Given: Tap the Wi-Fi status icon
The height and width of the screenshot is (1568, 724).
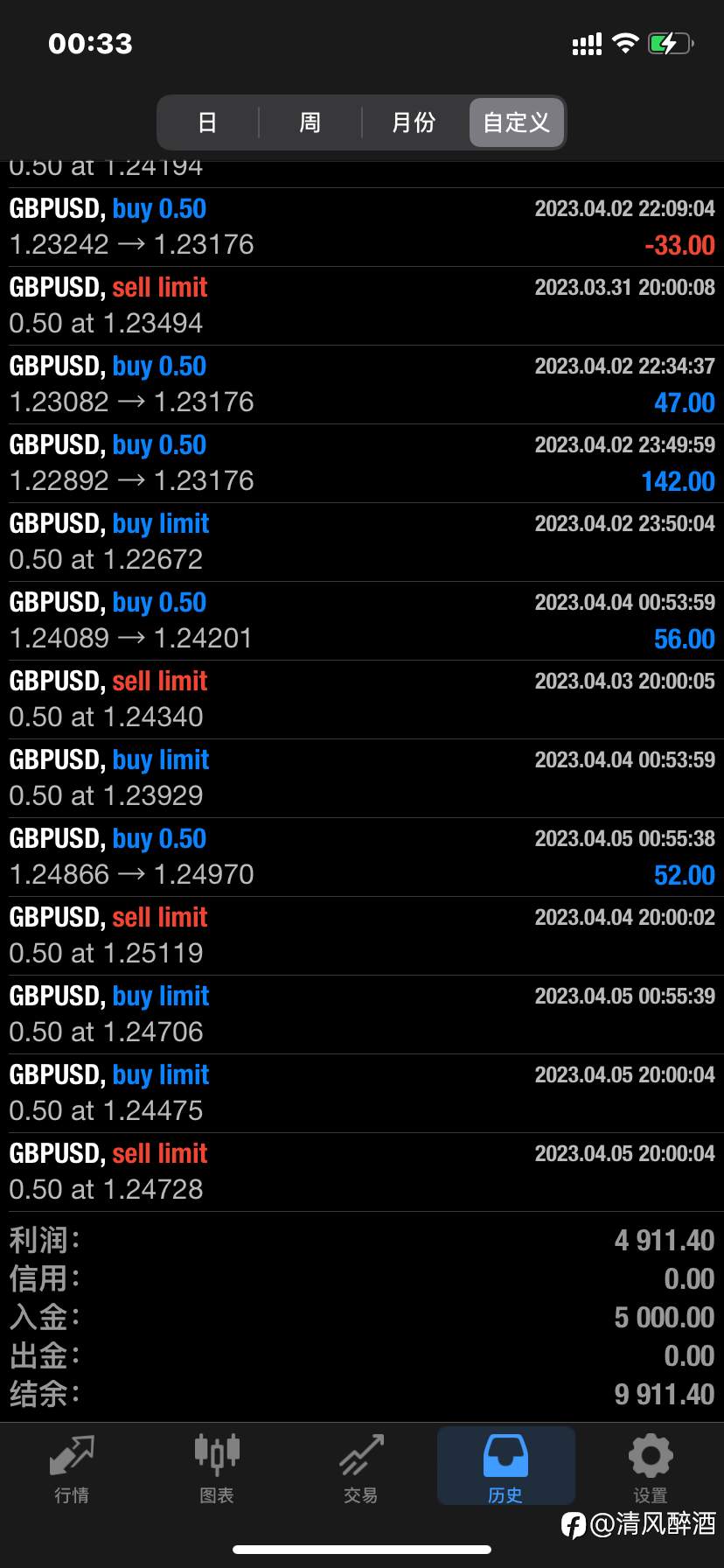Looking at the screenshot, I should click(625, 44).
